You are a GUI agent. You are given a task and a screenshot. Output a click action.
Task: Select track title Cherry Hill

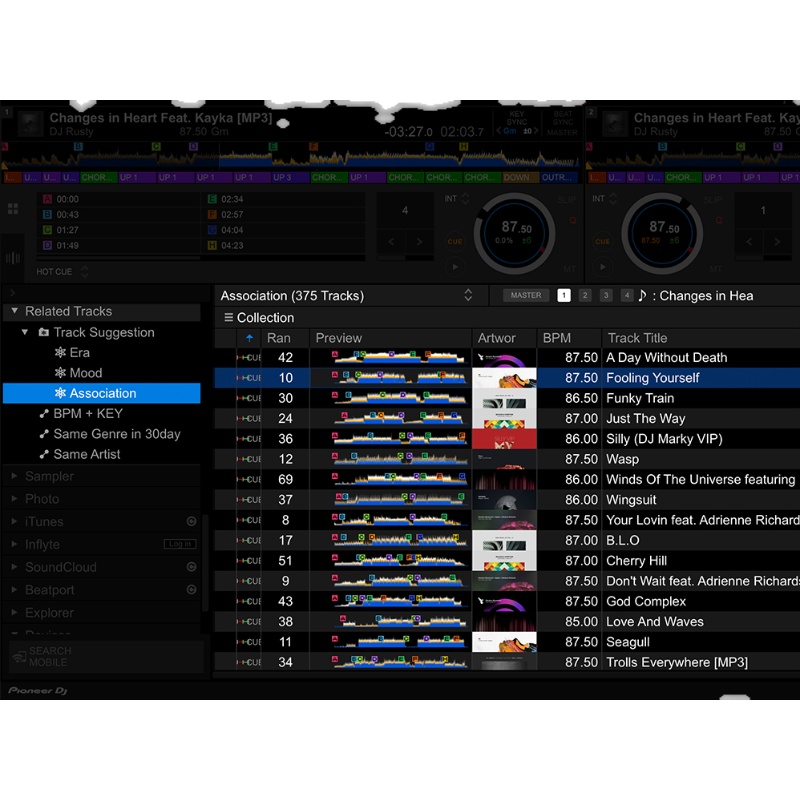click(x=636, y=561)
